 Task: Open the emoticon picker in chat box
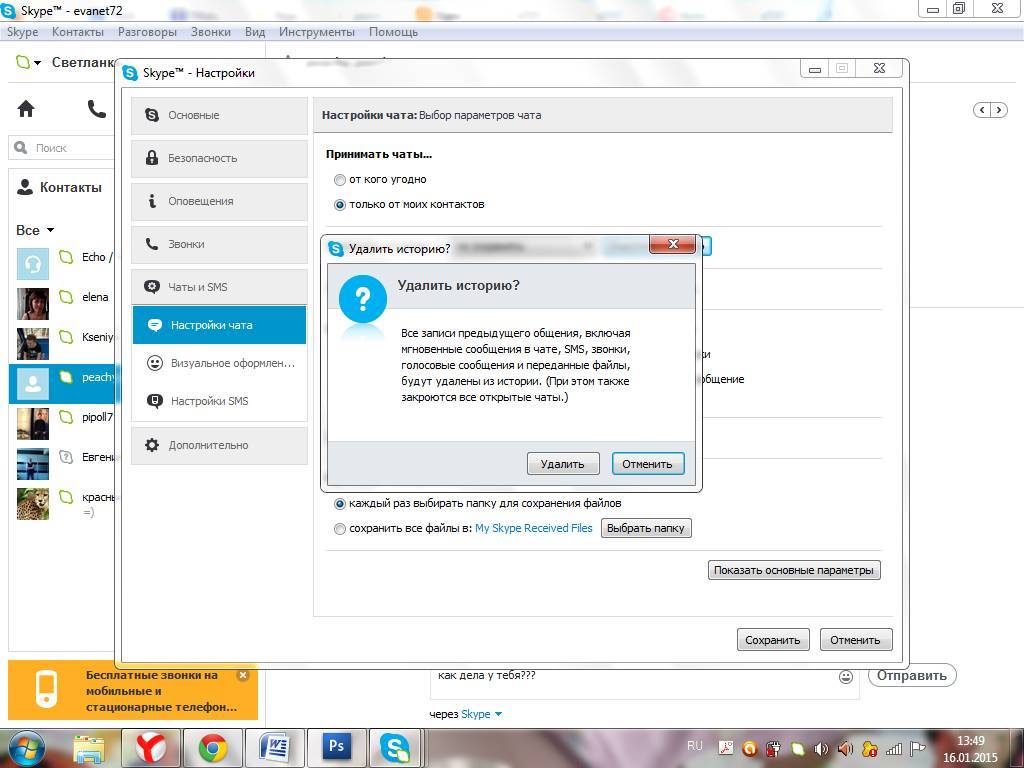pos(846,677)
